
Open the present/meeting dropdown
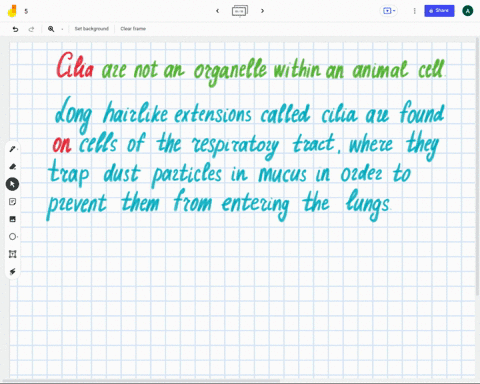tap(389, 11)
